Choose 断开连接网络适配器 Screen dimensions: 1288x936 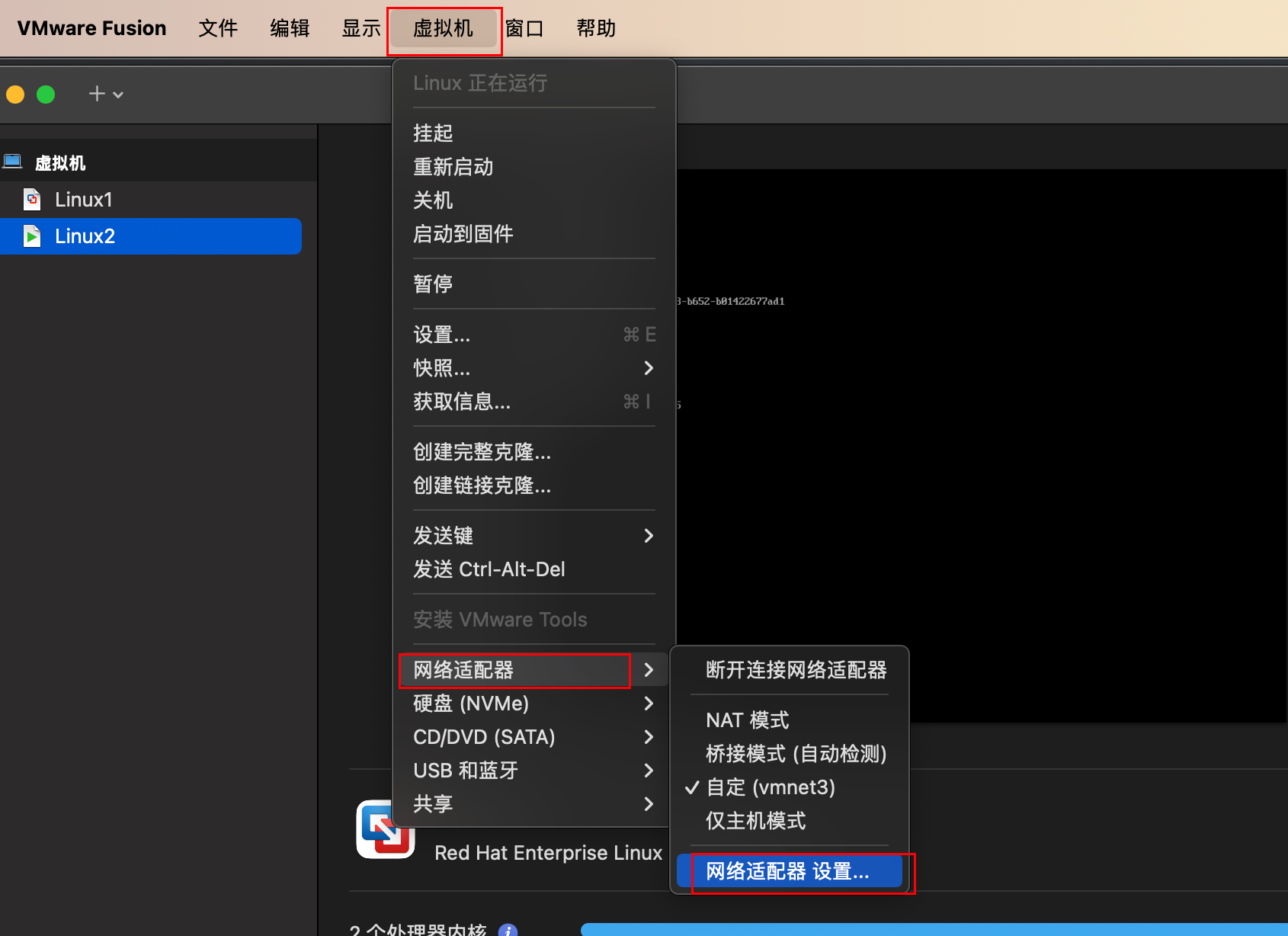pyautogui.click(x=790, y=670)
